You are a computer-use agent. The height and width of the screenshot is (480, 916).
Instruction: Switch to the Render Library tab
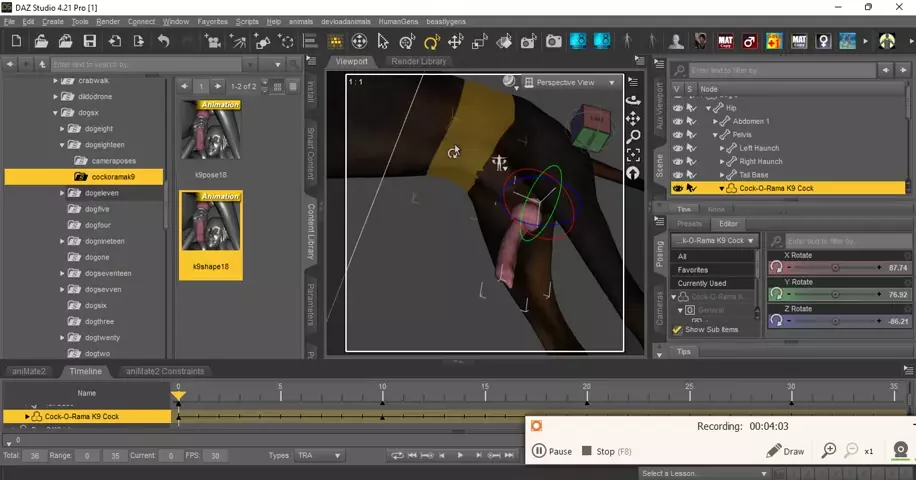coord(419,61)
